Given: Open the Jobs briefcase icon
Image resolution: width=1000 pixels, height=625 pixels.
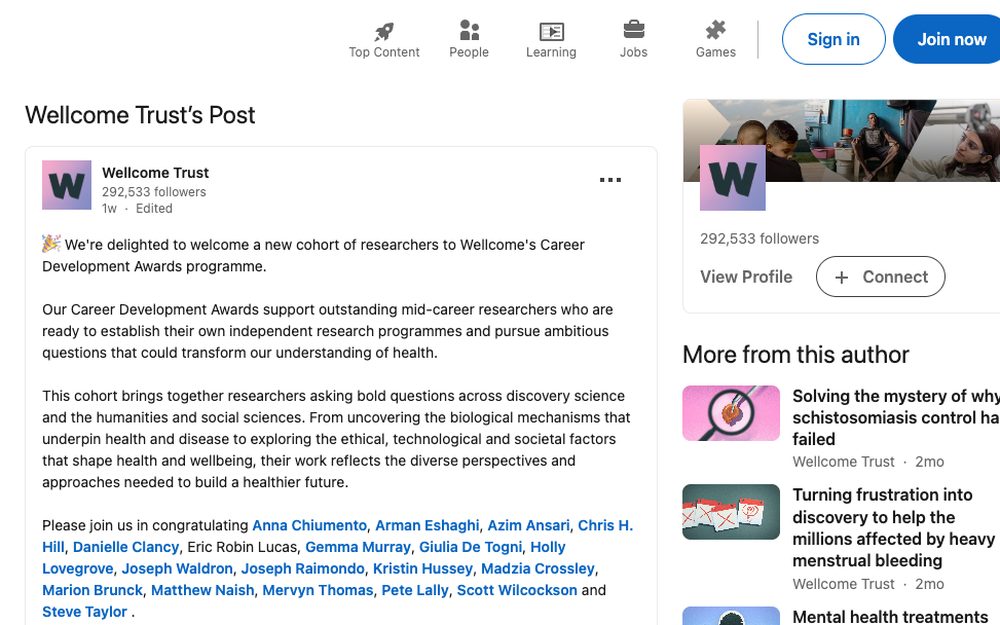Looking at the screenshot, I should click(633, 30).
